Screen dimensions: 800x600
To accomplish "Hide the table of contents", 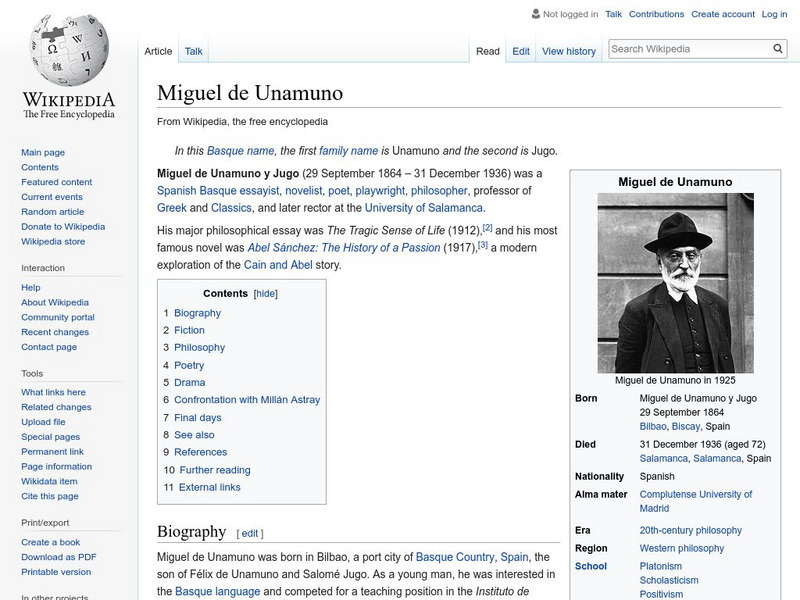I will (x=265, y=294).
